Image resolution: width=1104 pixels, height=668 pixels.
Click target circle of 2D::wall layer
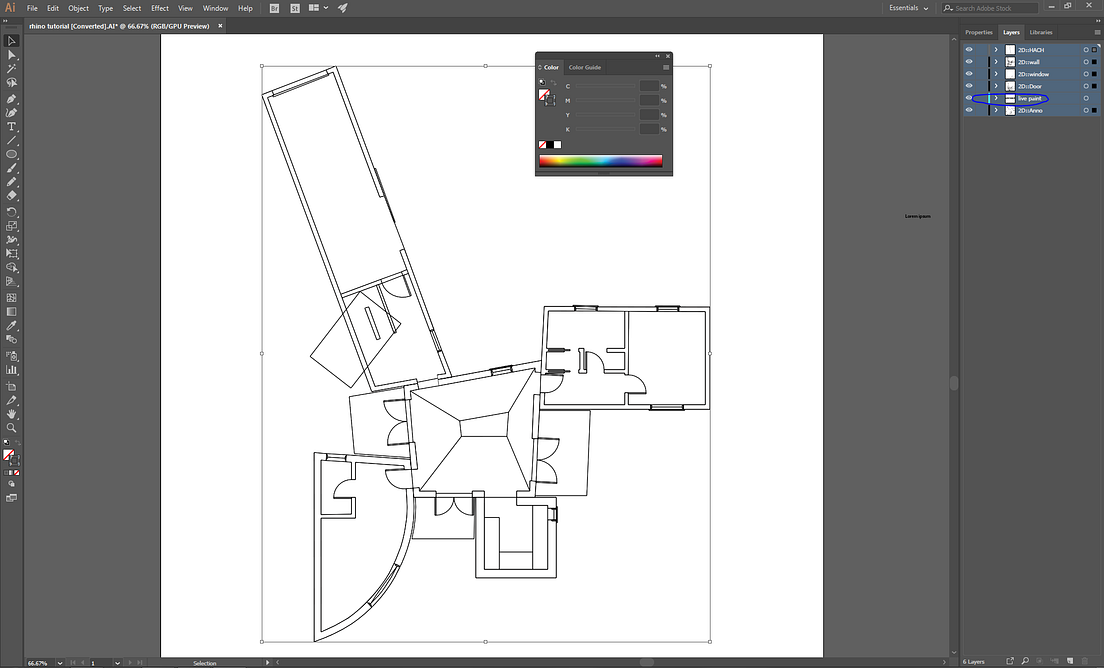click(x=1086, y=62)
